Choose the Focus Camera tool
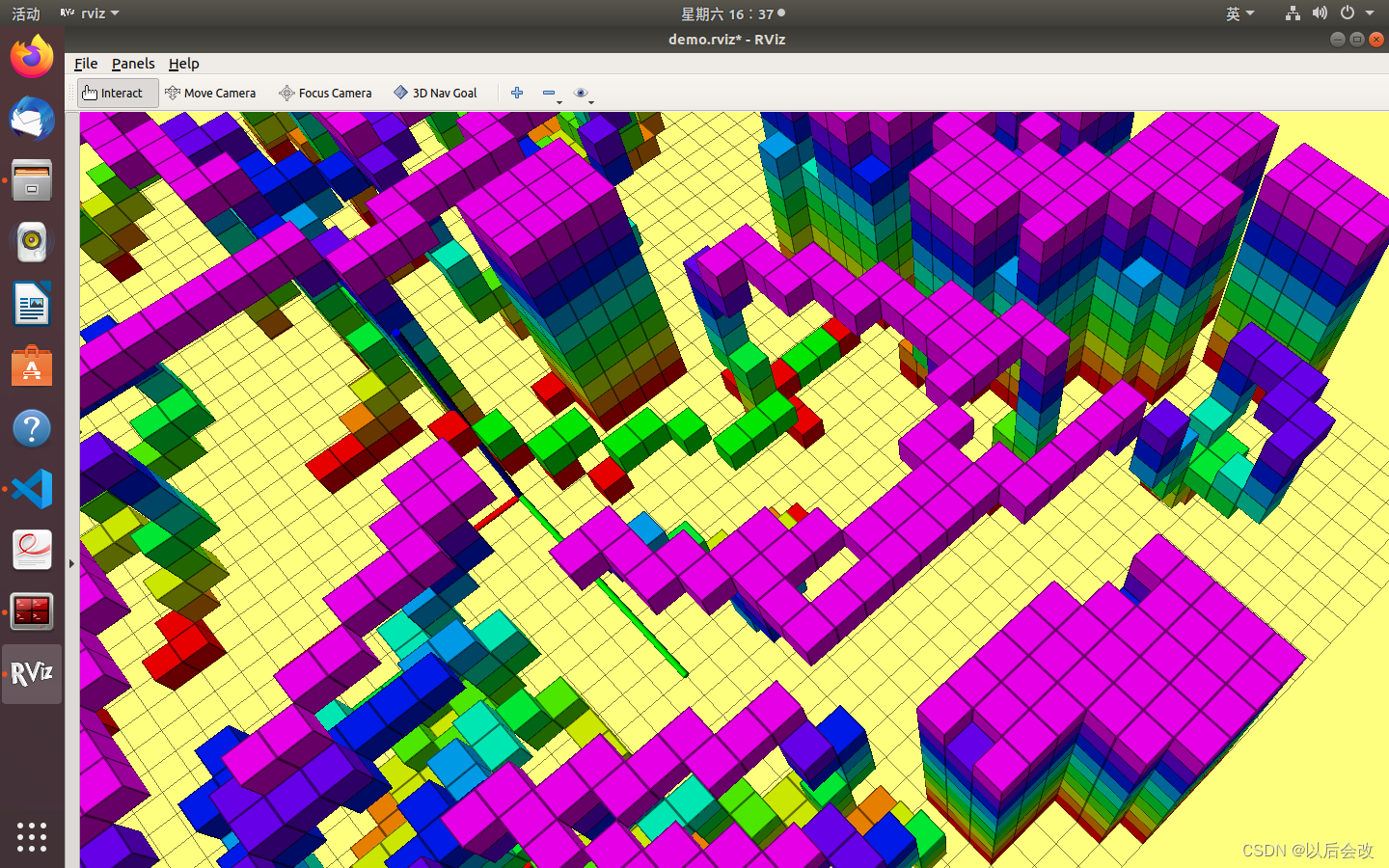Screen dimensions: 1389x868 tap(325, 93)
